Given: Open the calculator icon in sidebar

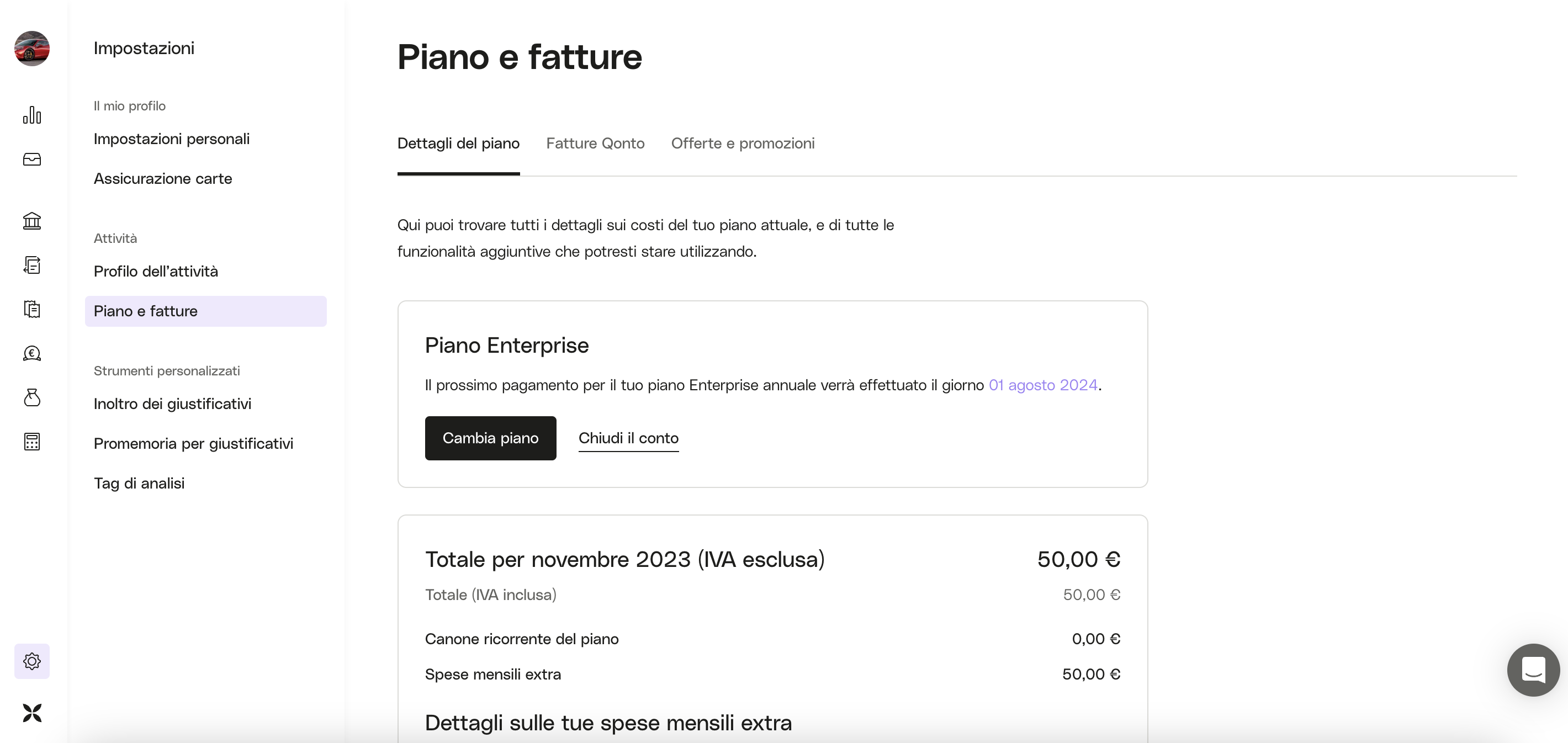Looking at the screenshot, I should [x=31, y=442].
